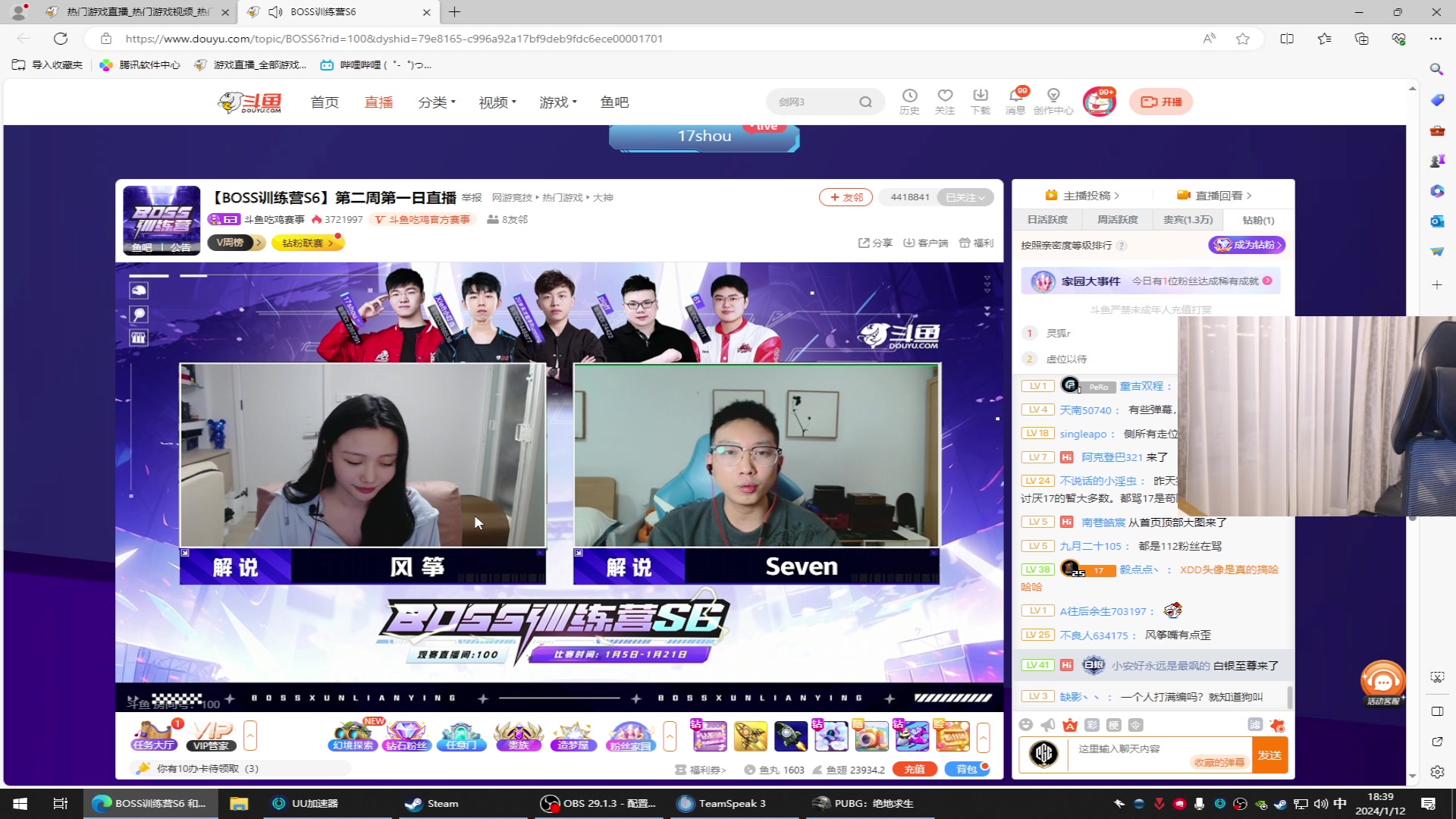Mute the BOSS训练营S6 tab audio
Viewport: 1456px width, 819px height.
pyautogui.click(x=276, y=11)
